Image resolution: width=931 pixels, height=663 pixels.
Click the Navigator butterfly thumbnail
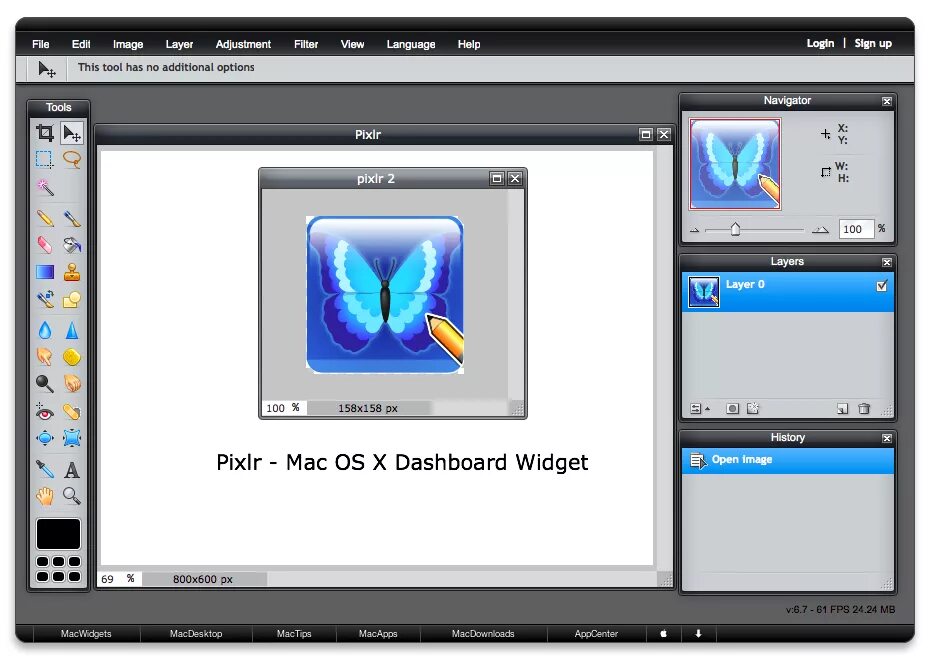tap(735, 164)
